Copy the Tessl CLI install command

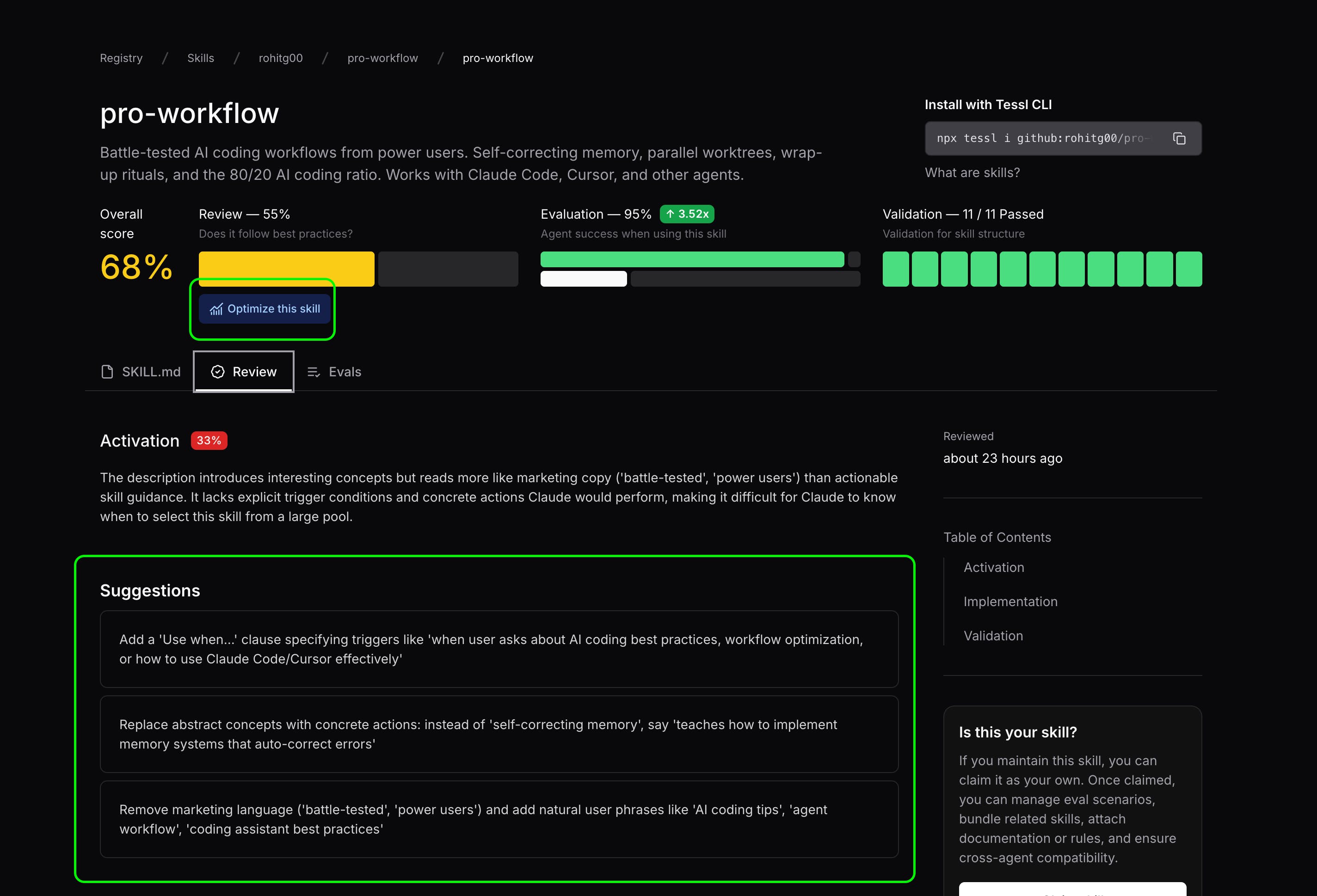pos(1179,138)
